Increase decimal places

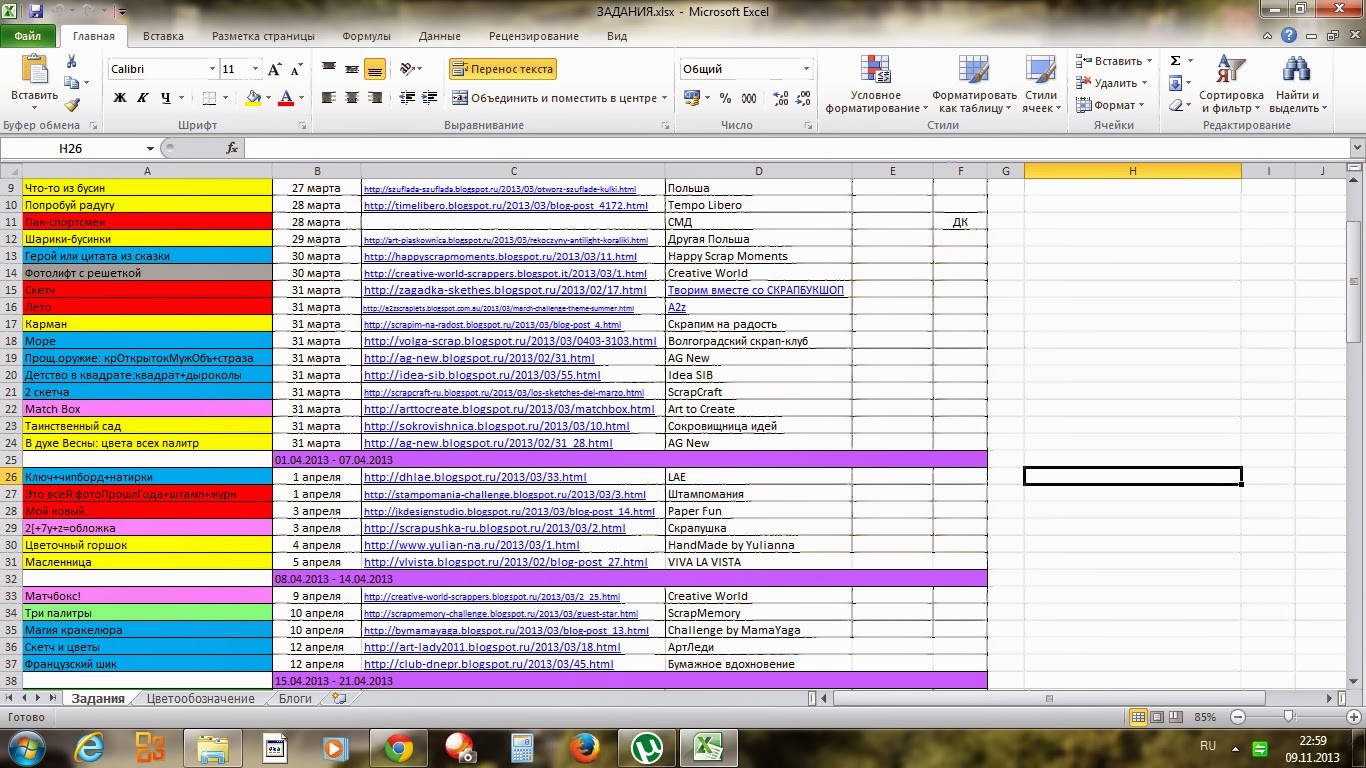click(781, 98)
